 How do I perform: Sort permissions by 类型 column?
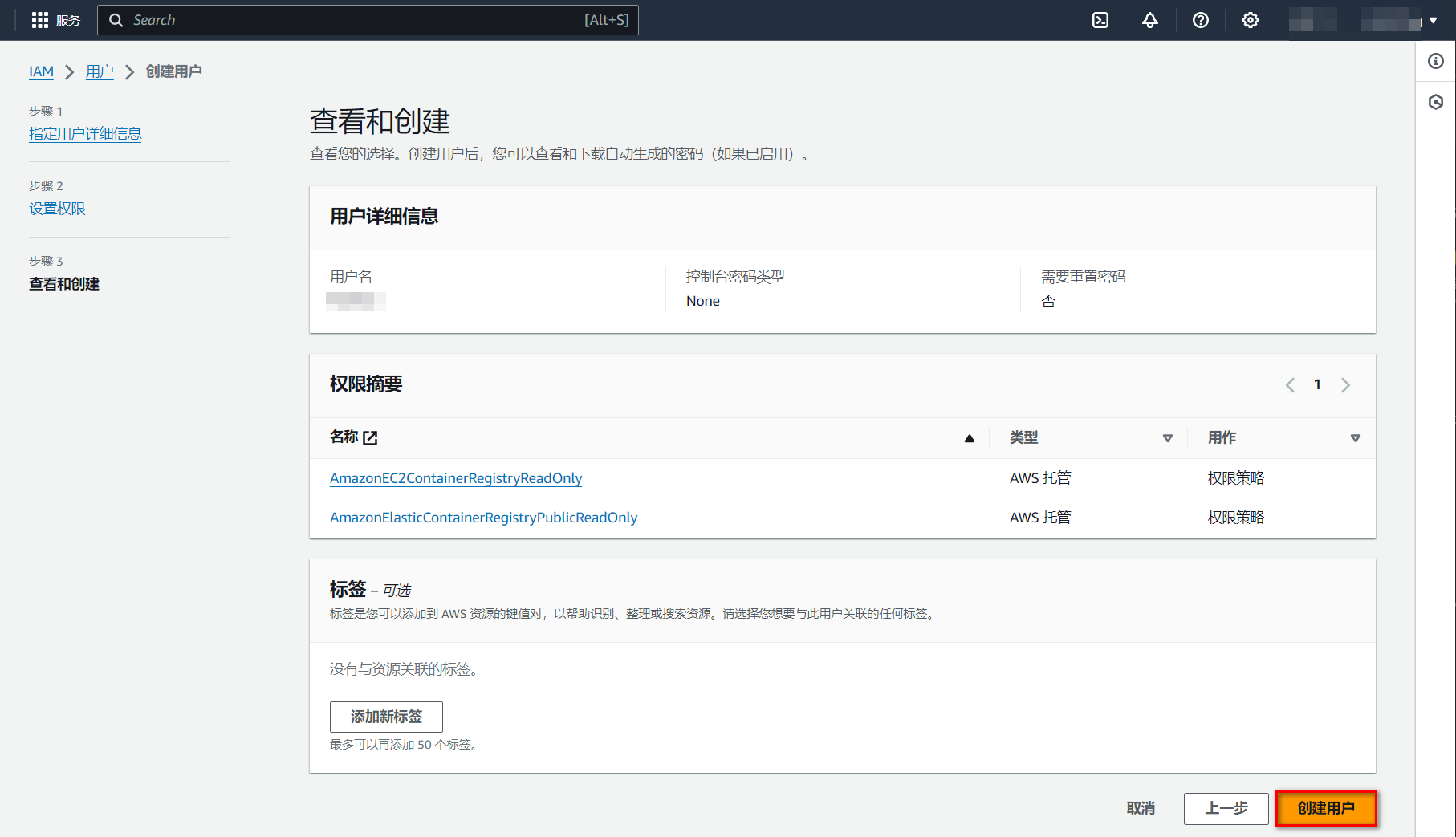[x=1167, y=438]
